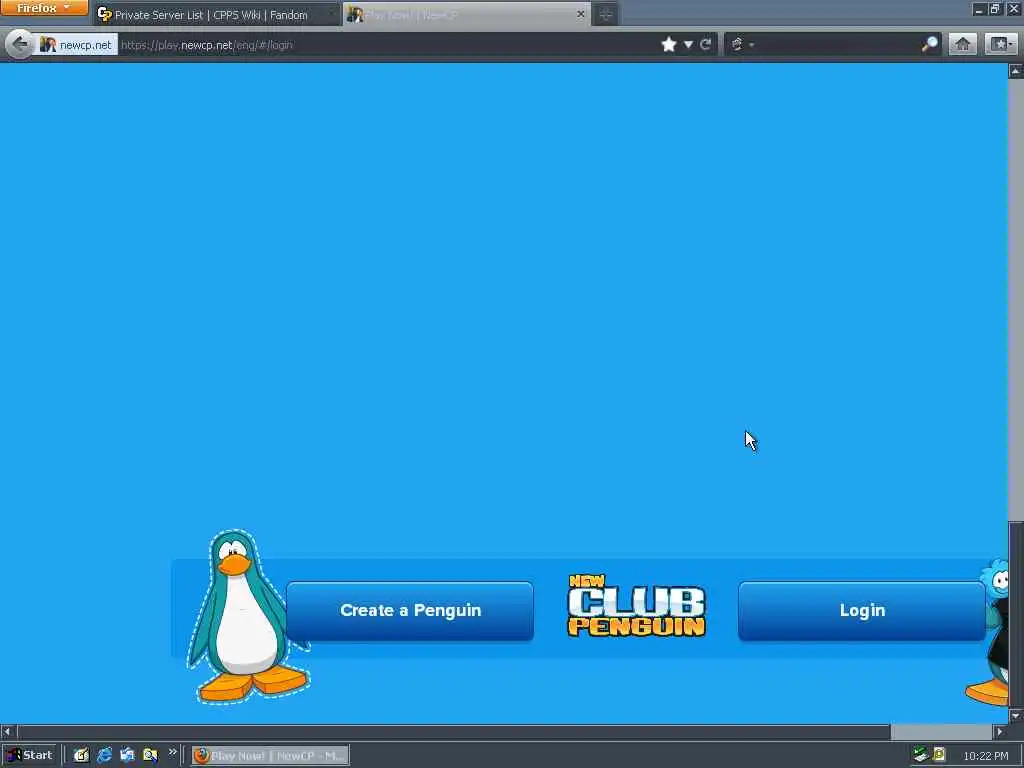Expand quick launch overflow chevron
Viewport: 1024px width, 768px height.
[x=172, y=752]
